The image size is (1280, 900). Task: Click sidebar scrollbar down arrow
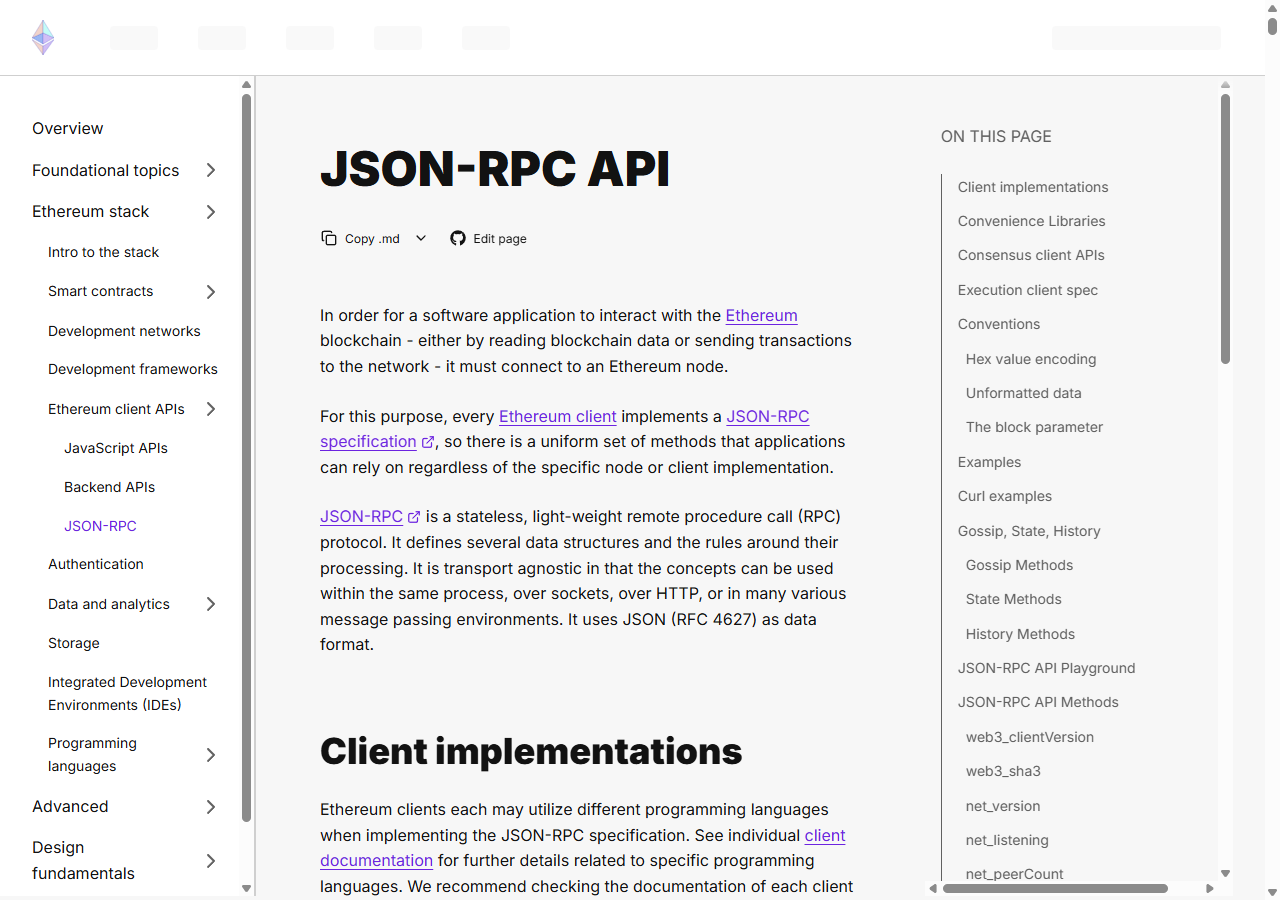tap(246, 888)
